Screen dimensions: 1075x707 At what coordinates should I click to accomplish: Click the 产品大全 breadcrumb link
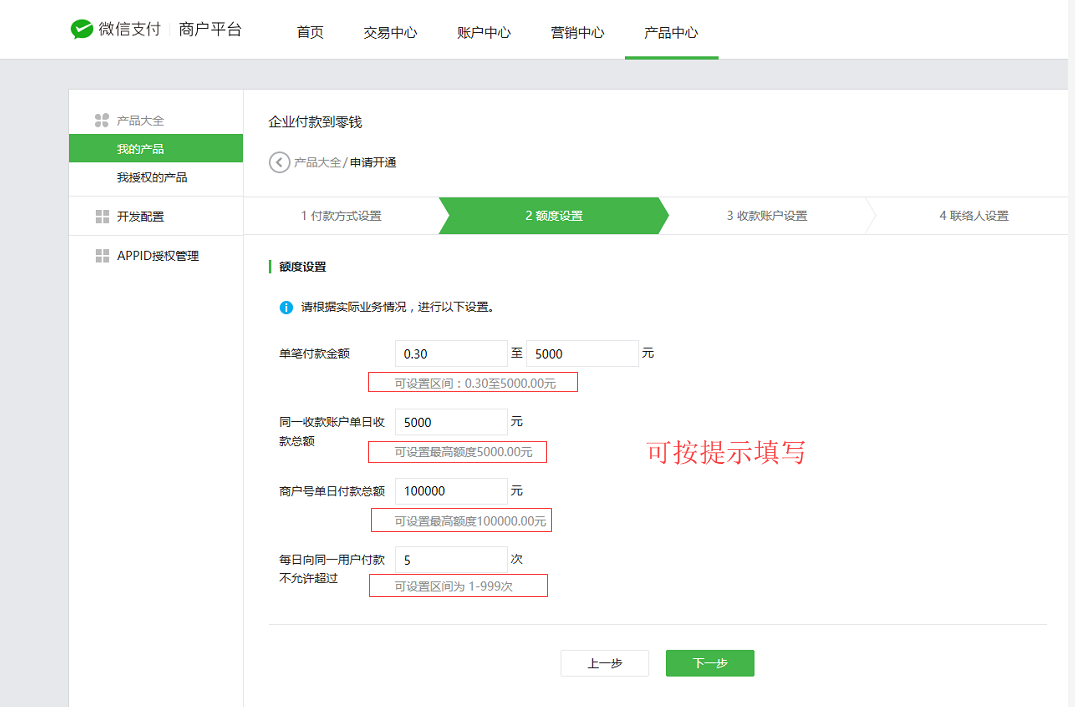[x=317, y=162]
